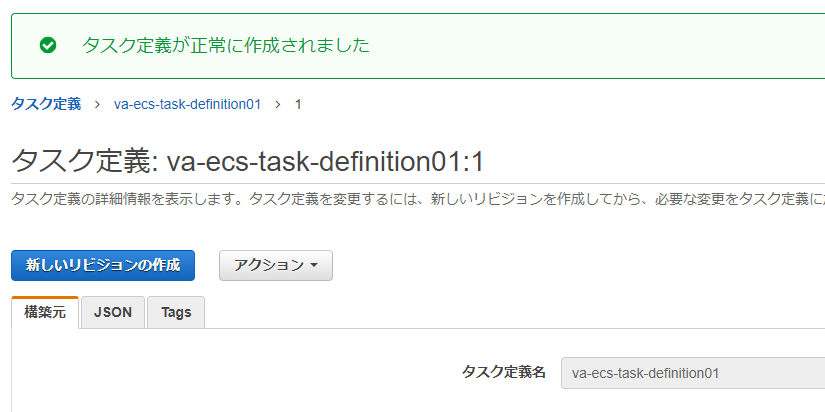Click the green success checkmark icon
This screenshot has width=825, height=412.
click(47, 45)
